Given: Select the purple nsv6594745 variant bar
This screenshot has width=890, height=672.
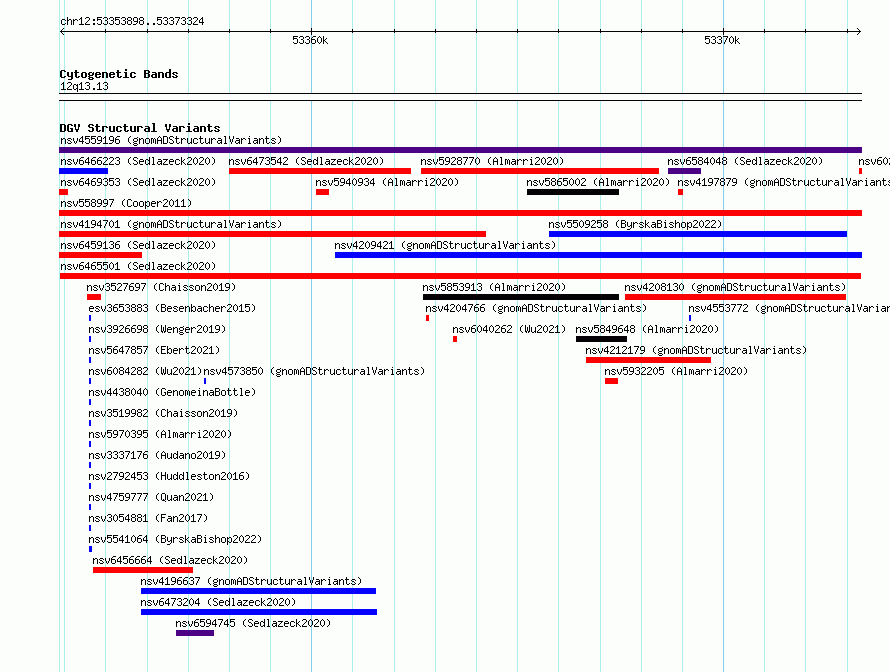Looking at the screenshot, I should click(195, 633).
